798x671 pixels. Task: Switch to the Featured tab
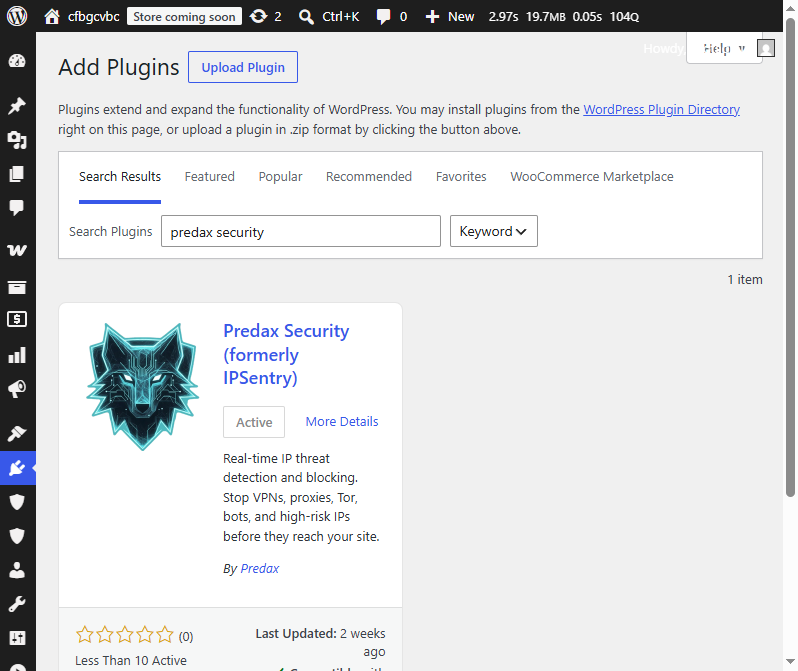(209, 177)
